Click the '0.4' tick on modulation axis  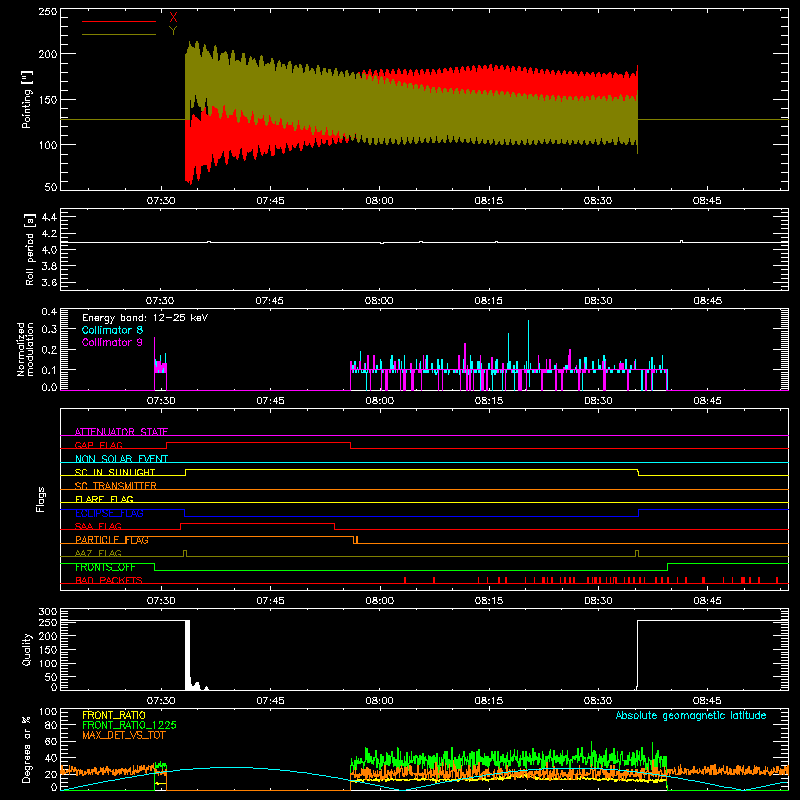pos(49,311)
